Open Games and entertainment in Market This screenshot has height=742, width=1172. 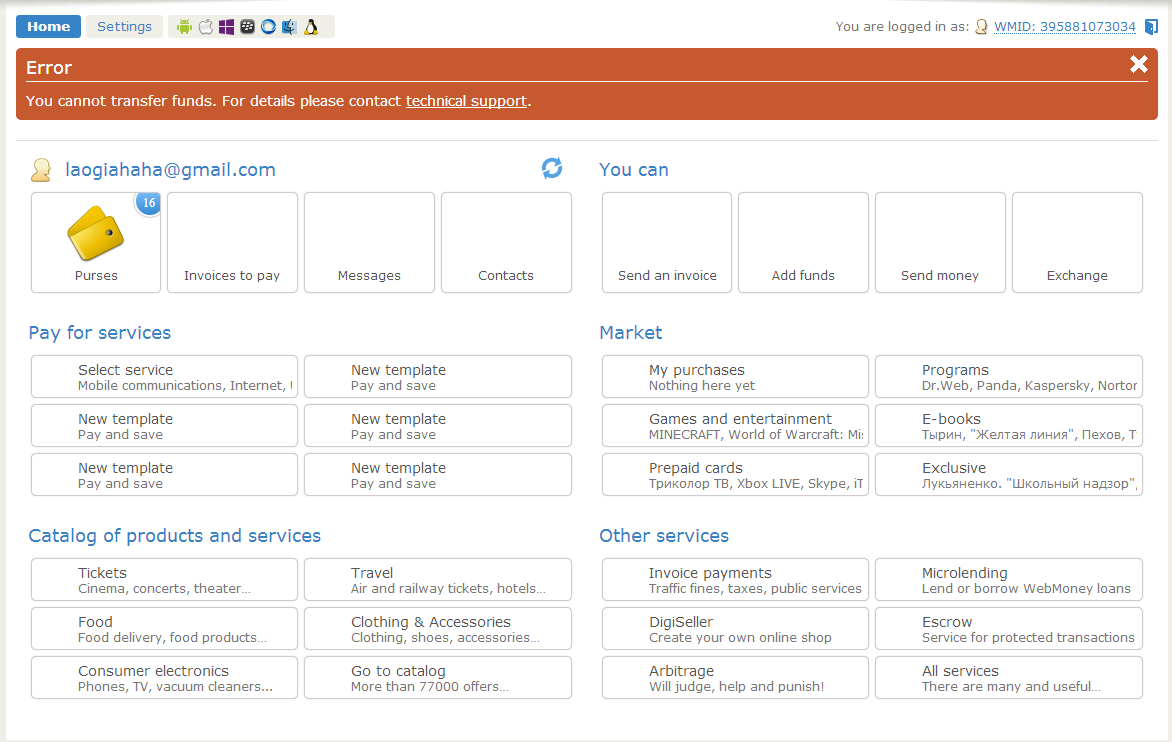(x=735, y=426)
